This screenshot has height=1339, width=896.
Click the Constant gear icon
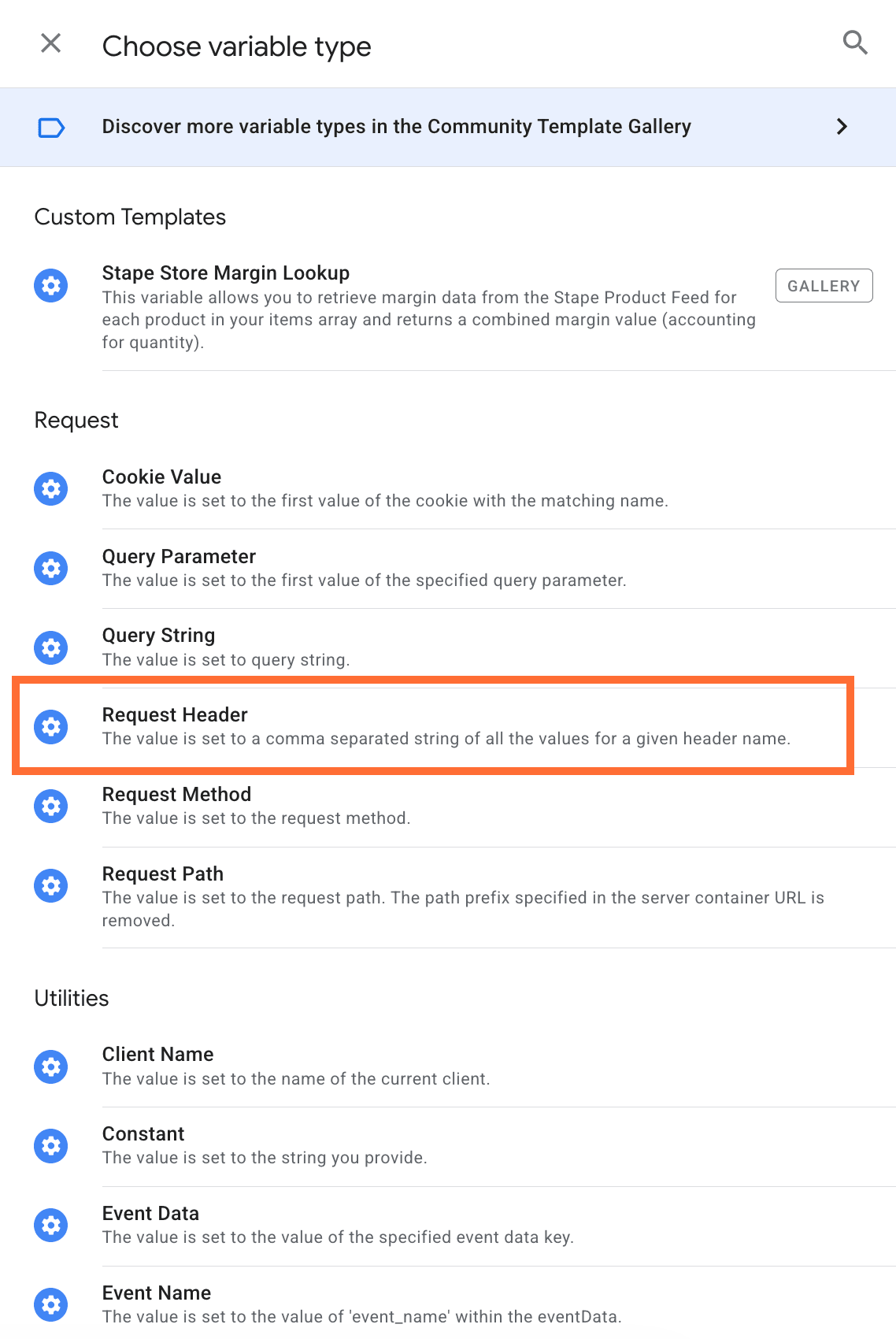click(x=51, y=1145)
